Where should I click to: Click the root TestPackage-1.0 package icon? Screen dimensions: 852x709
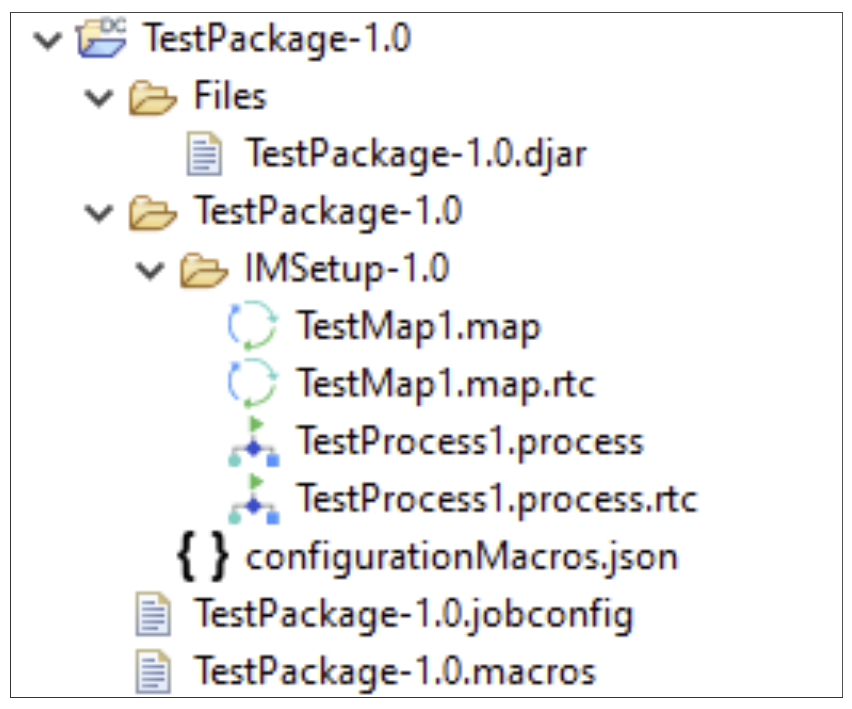click(102, 40)
